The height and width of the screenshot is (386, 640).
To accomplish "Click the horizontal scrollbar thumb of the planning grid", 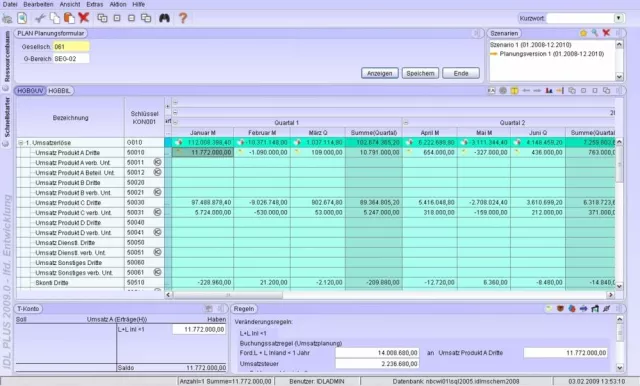I will pyautogui.click(x=228, y=295).
